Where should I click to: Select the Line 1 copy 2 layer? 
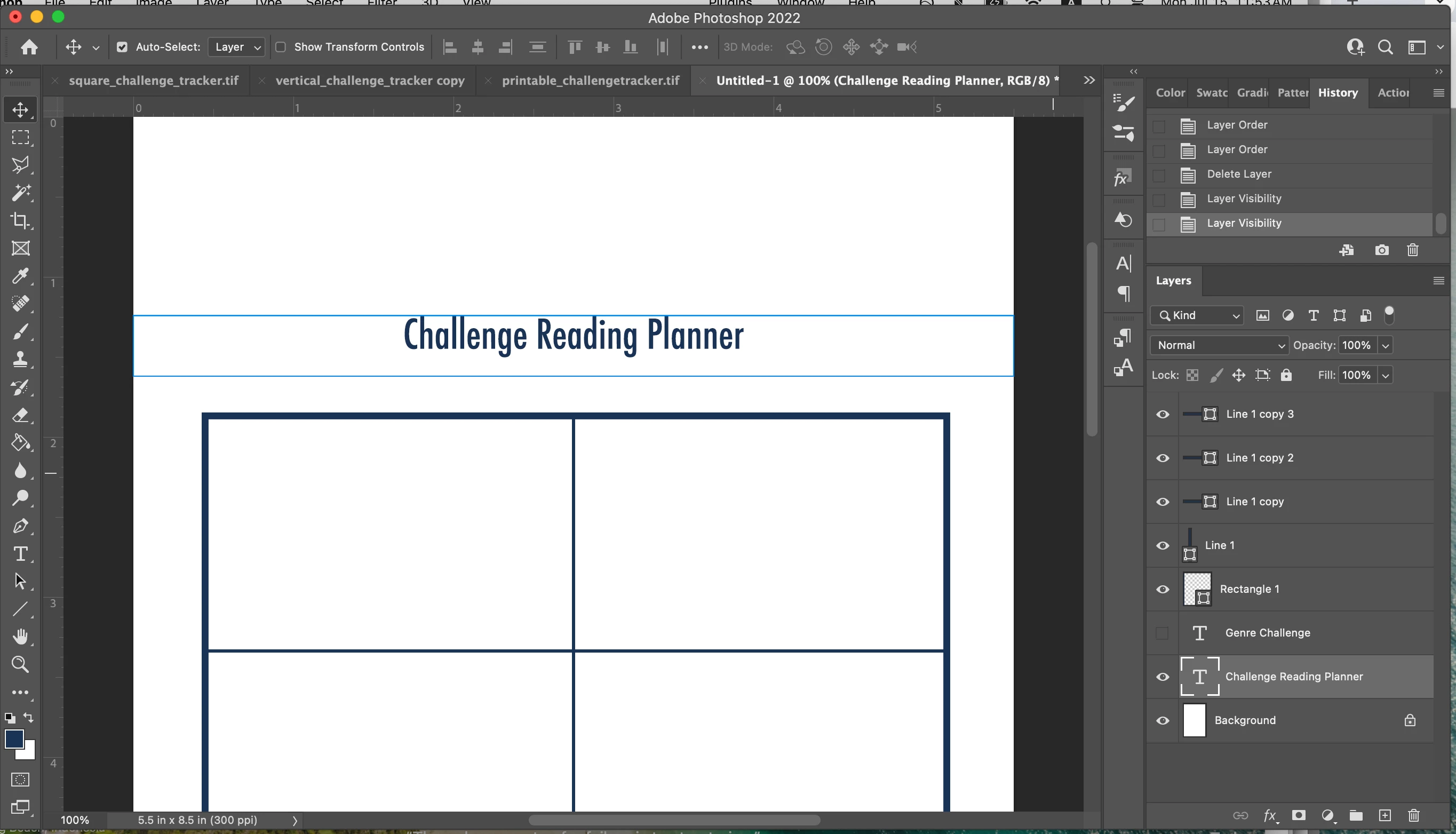pyautogui.click(x=1260, y=458)
